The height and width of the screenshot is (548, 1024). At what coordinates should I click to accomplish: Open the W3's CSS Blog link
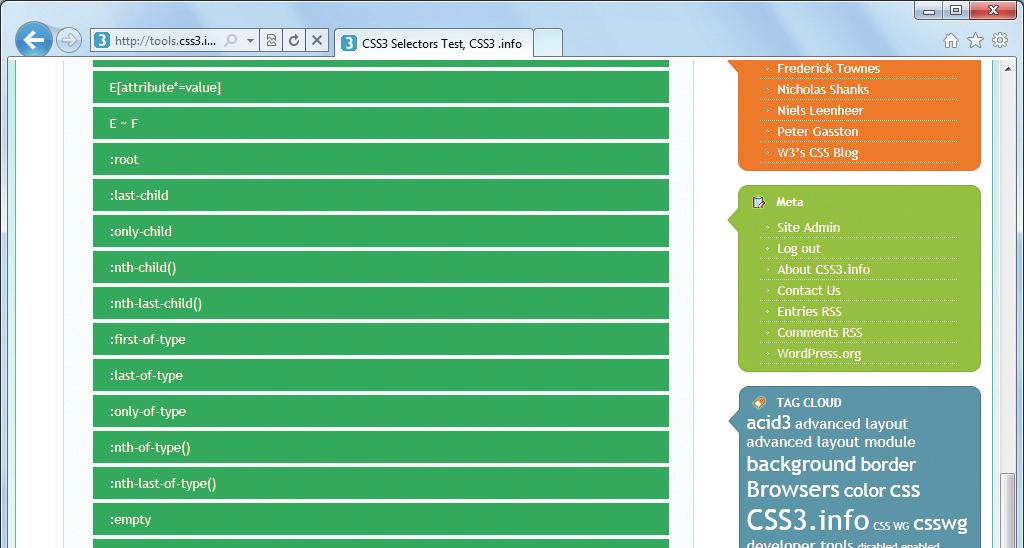[818, 152]
